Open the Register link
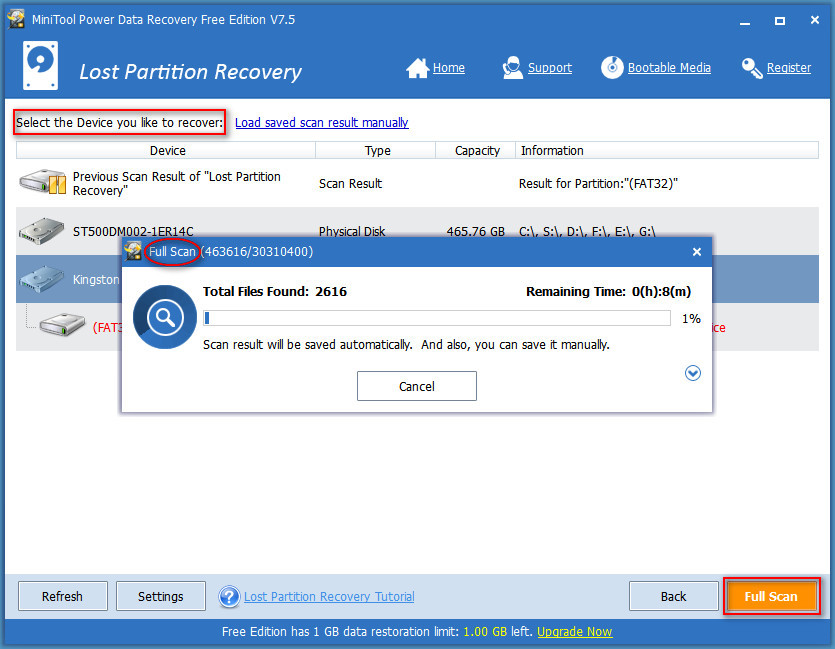835x649 pixels. 789,68
